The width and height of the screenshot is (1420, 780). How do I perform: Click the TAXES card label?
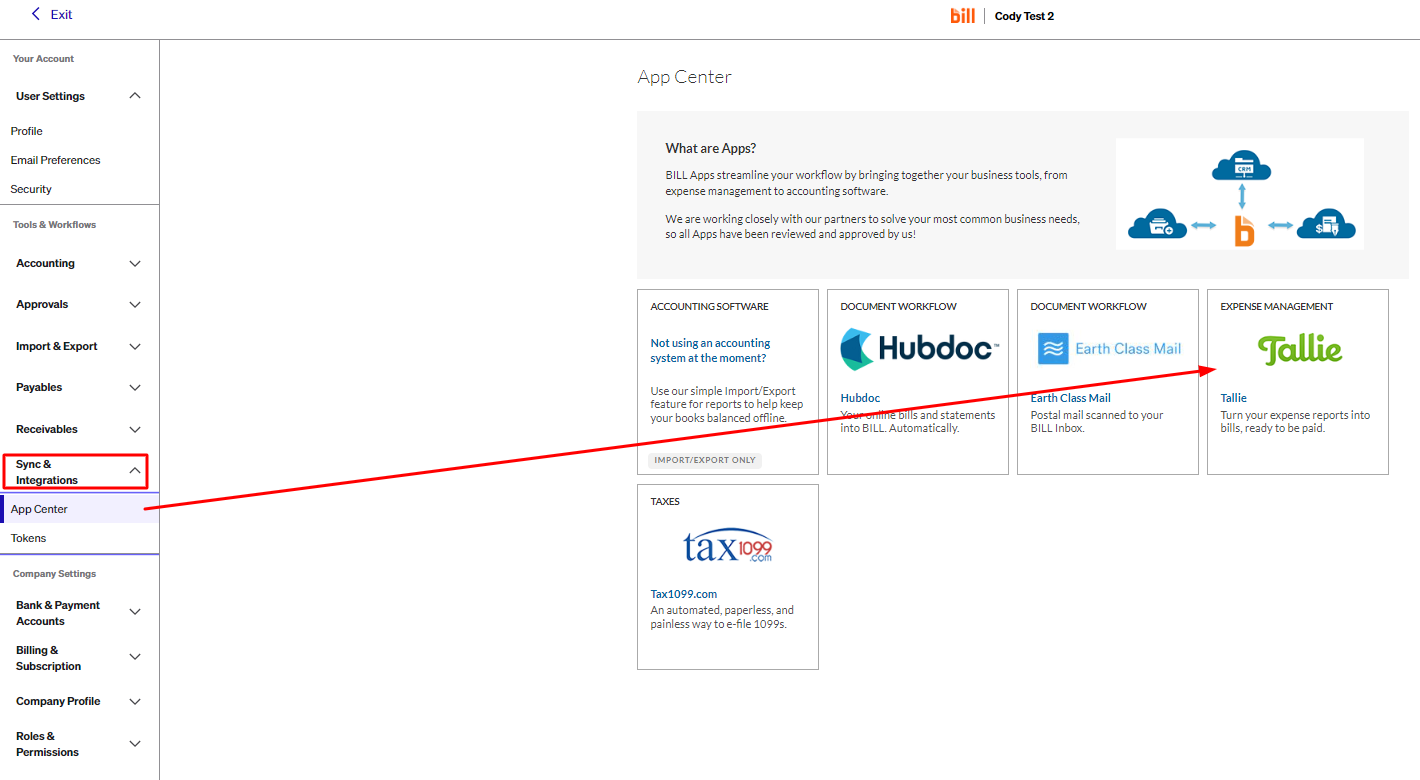(665, 502)
